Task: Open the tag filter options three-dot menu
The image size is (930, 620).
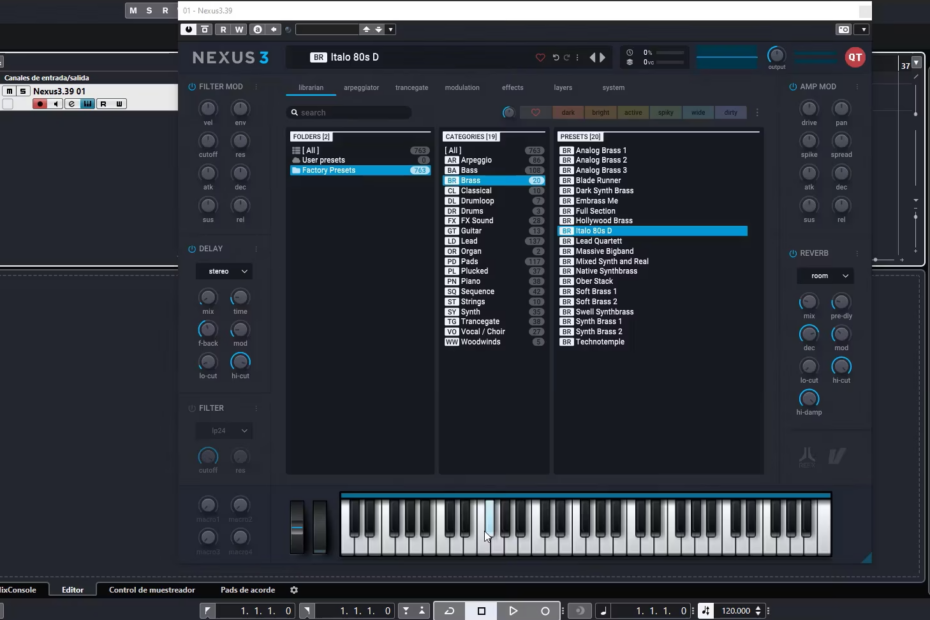Action: [x=757, y=112]
